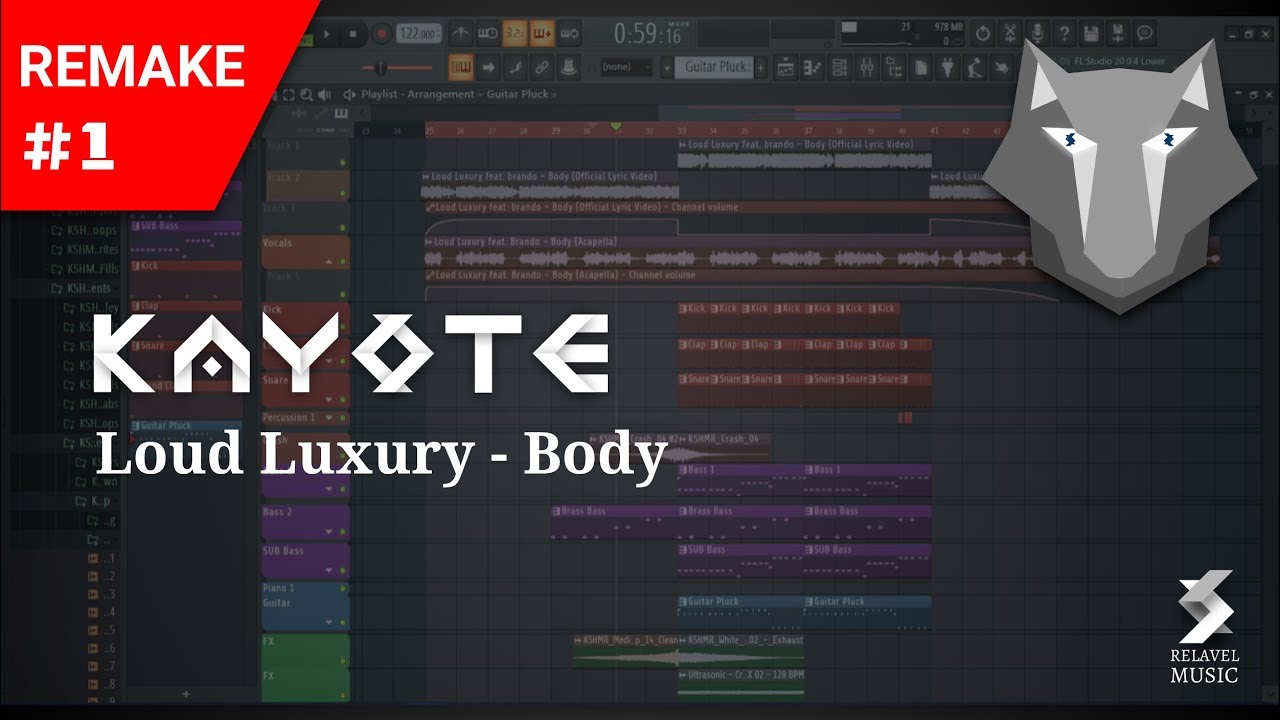Click the master pitch slider knob
1280x720 pixels.
click(x=380, y=67)
